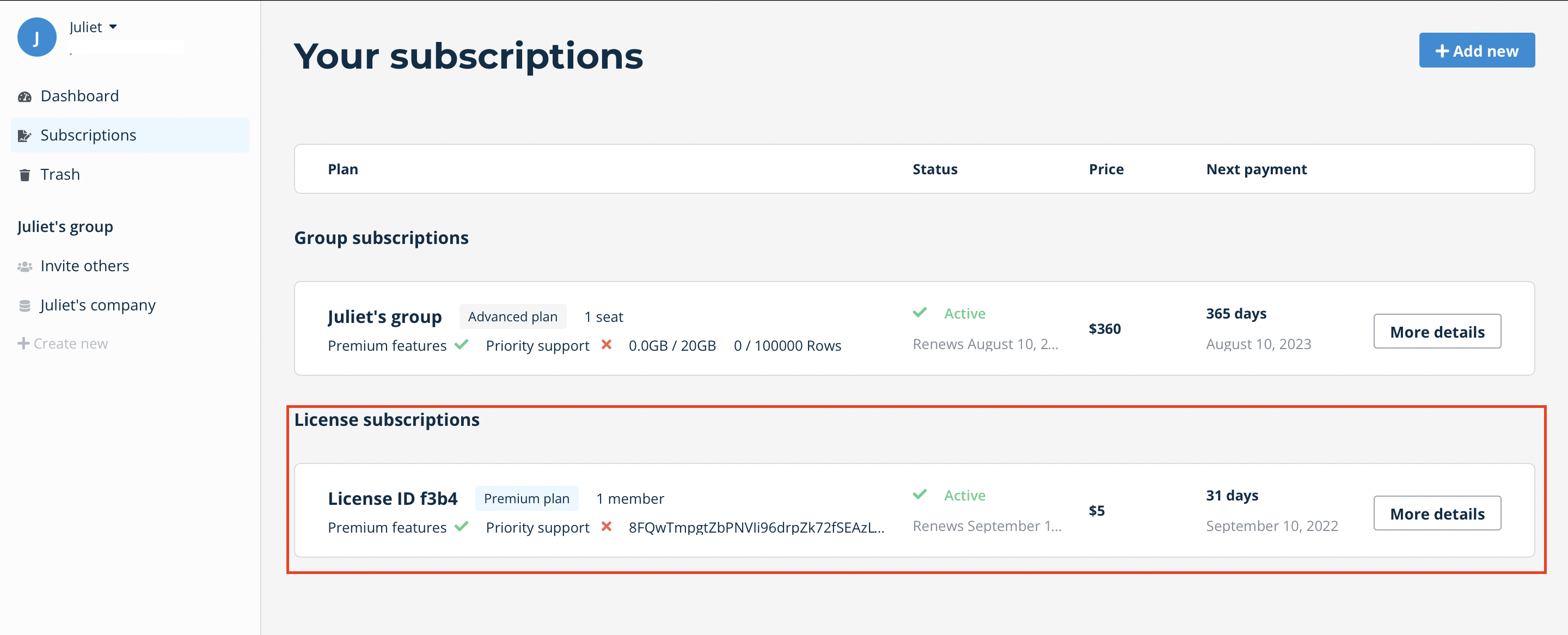Click the Subscriptions pen icon in sidebar

tap(24, 136)
